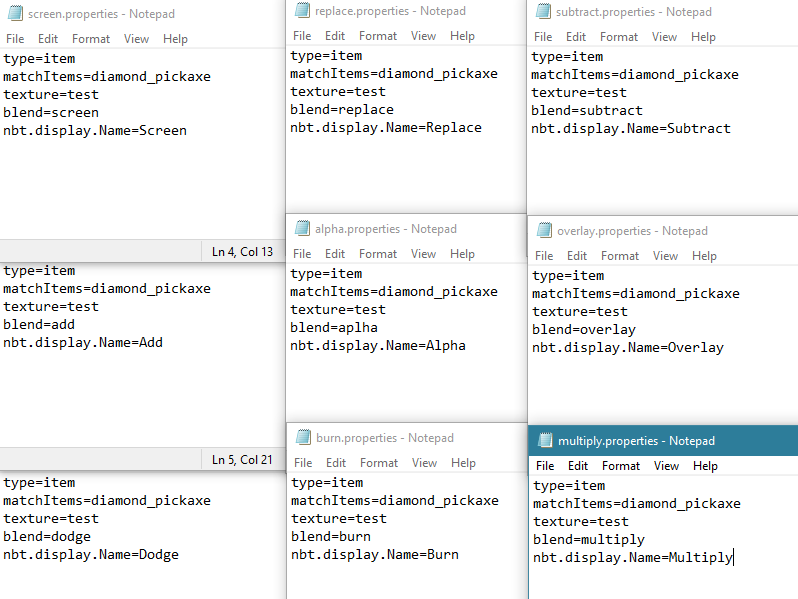Screen dimensions: 798x599
Task: Open View menu in burn.properties window
Action: [424, 463]
